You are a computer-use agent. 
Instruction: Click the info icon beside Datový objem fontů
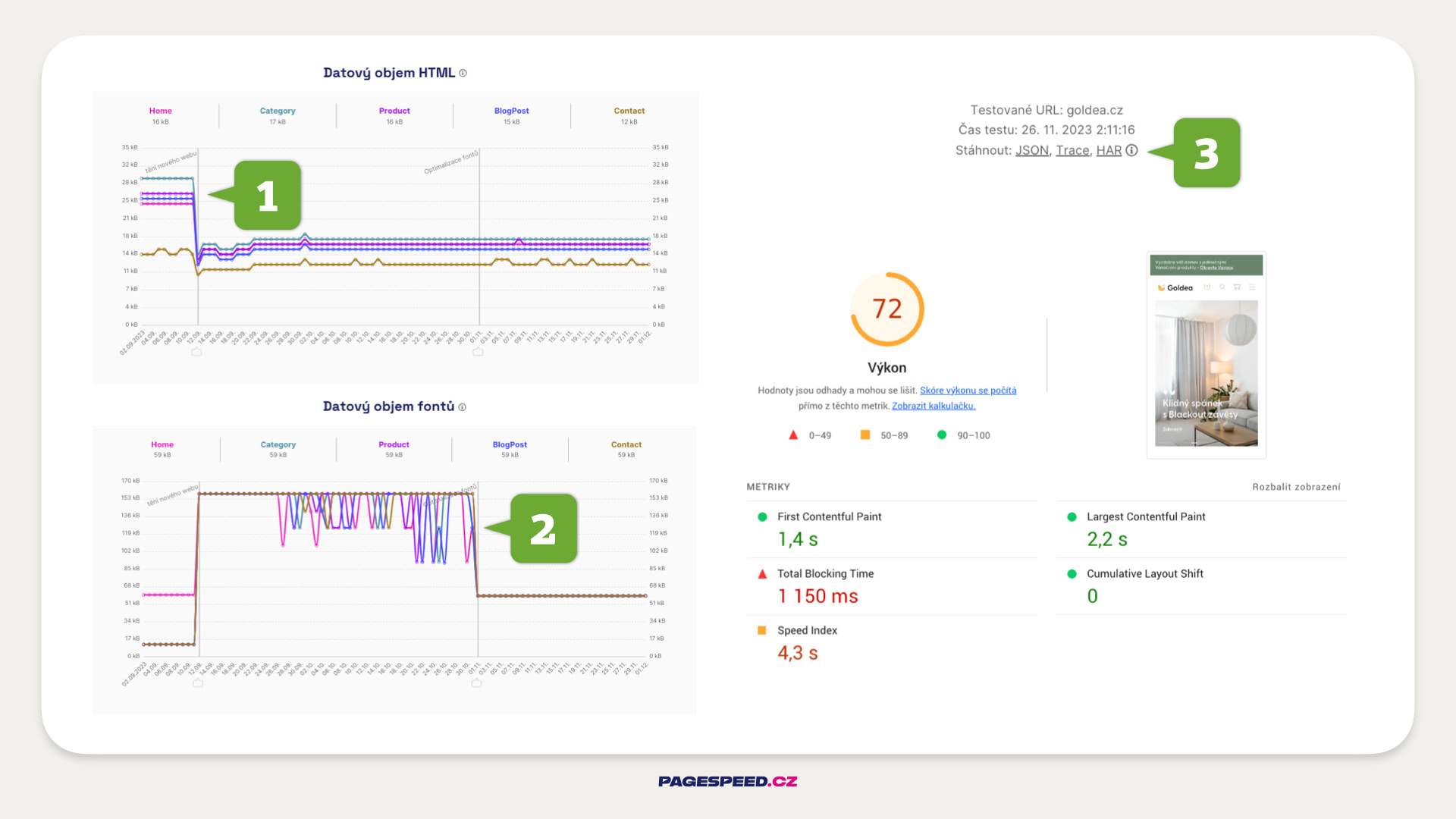coord(462,407)
